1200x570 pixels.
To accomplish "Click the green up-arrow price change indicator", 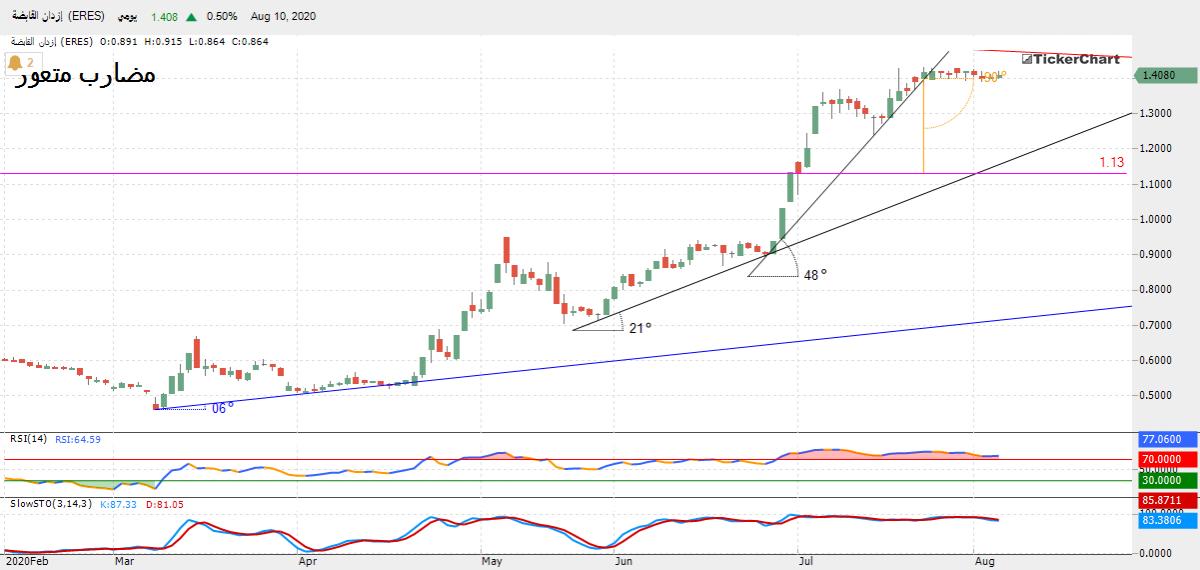I will [x=191, y=17].
